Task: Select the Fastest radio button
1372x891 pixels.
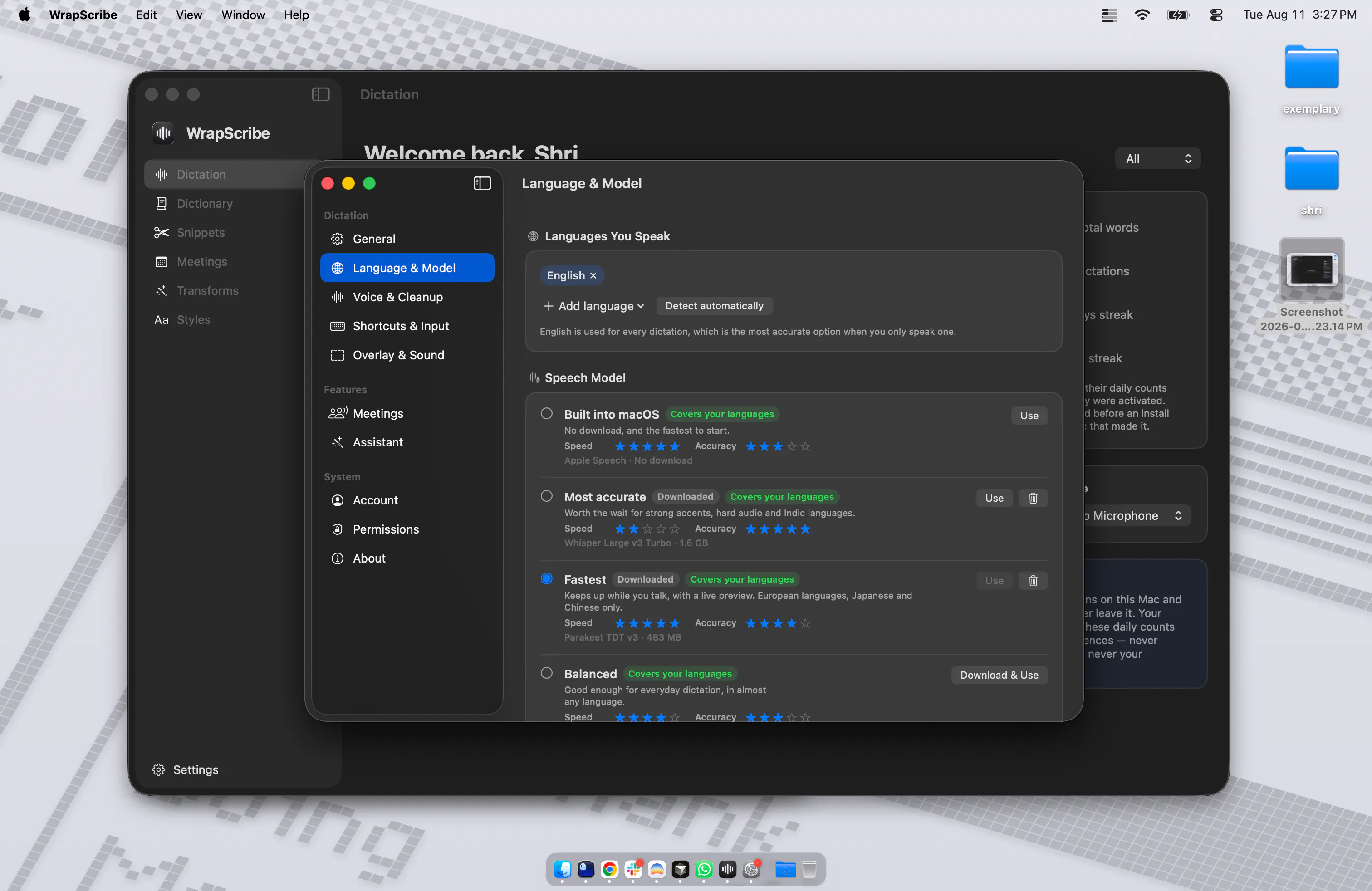Action: pyautogui.click(x=547, y=578)
